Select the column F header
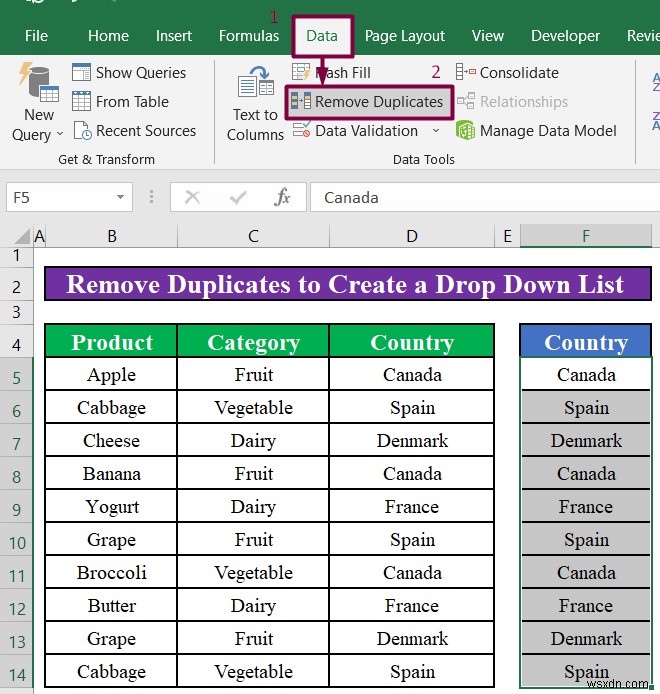The image size is (660, 694). tap(586, 236)
